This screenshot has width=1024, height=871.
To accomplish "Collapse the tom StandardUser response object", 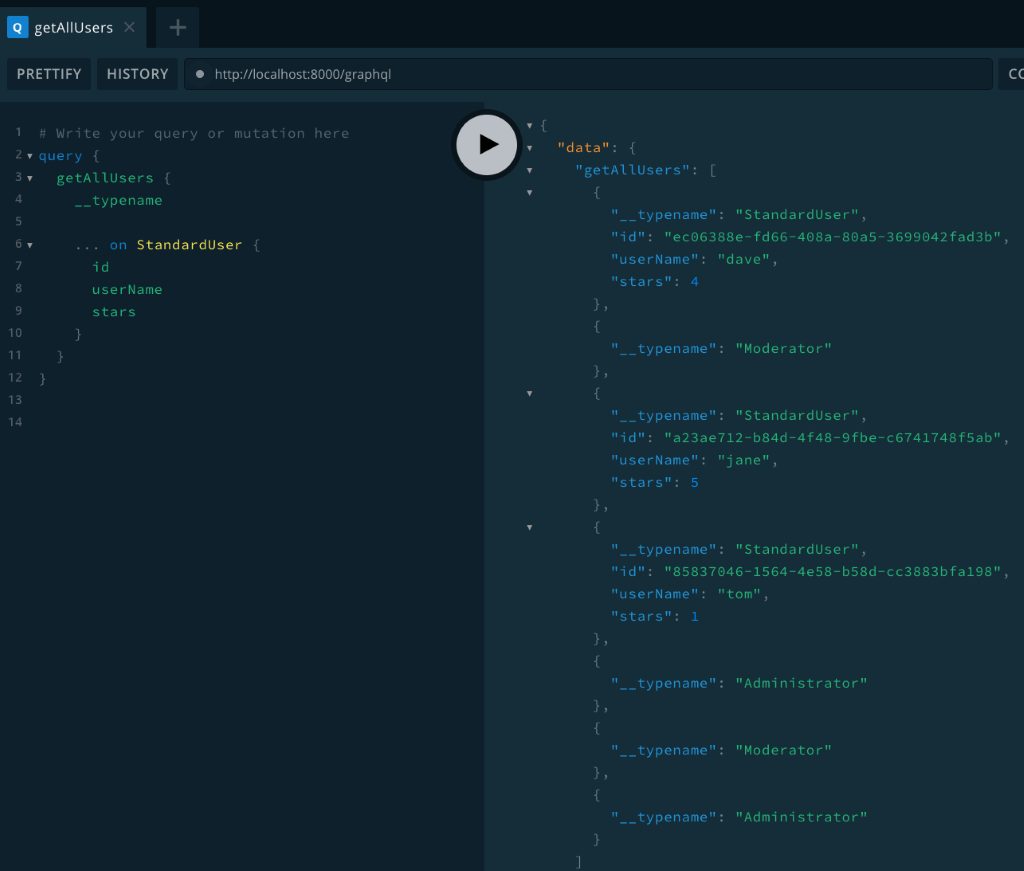I will tap(529, 527).
